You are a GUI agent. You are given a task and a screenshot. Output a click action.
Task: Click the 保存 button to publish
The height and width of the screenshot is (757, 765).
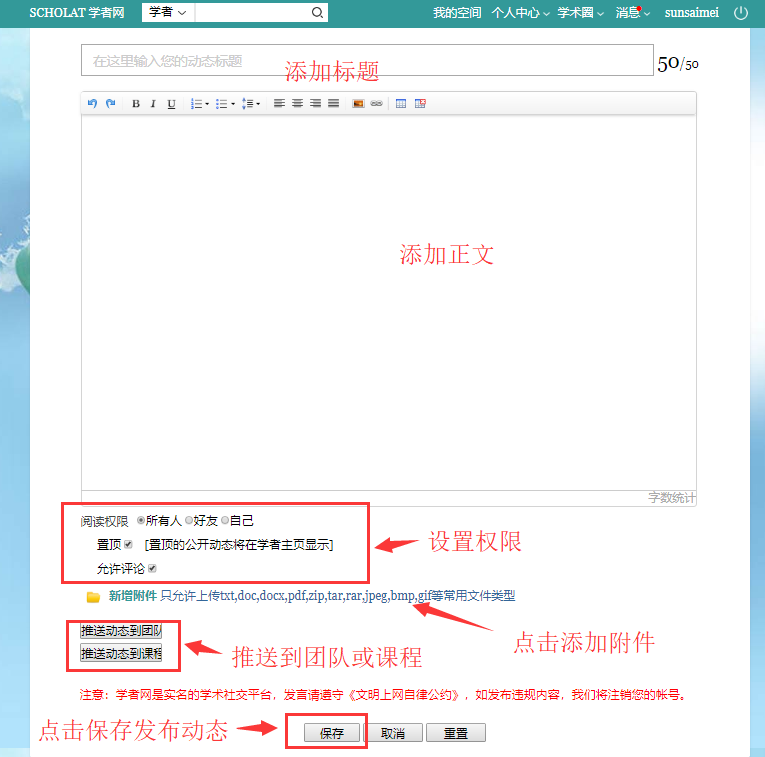(x=332, y=733)
